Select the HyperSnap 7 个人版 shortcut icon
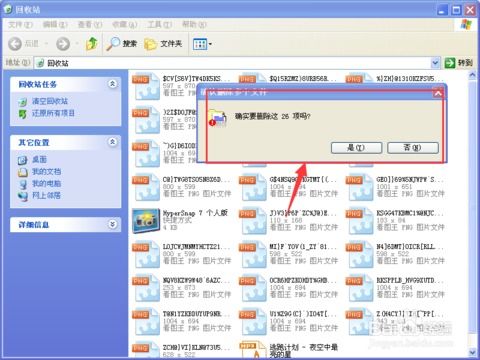This screenshot has width=480, height=360. coord(146,221)
